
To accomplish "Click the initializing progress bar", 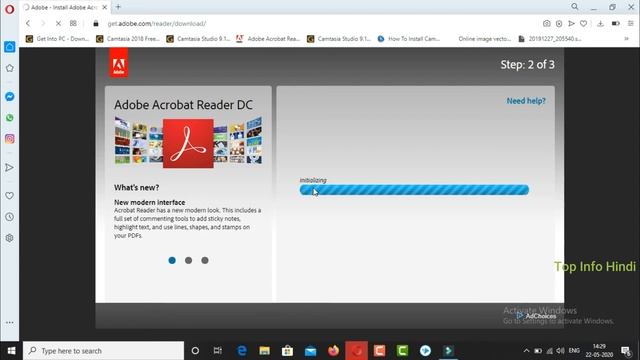I will (x=414, y=190).
